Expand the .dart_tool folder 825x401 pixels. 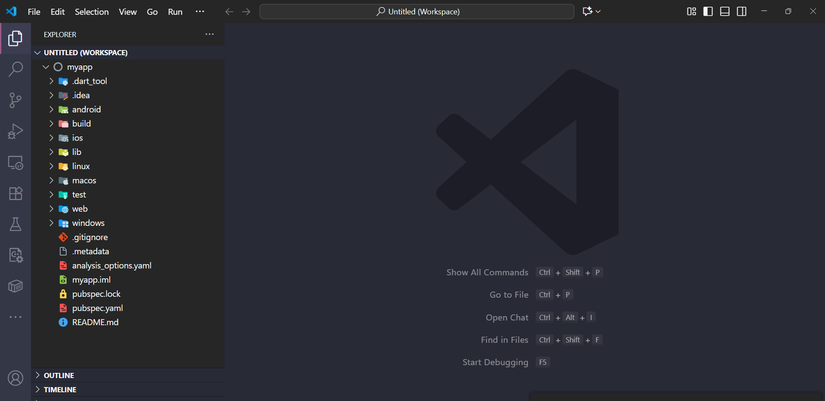click(x=128, y=81)
